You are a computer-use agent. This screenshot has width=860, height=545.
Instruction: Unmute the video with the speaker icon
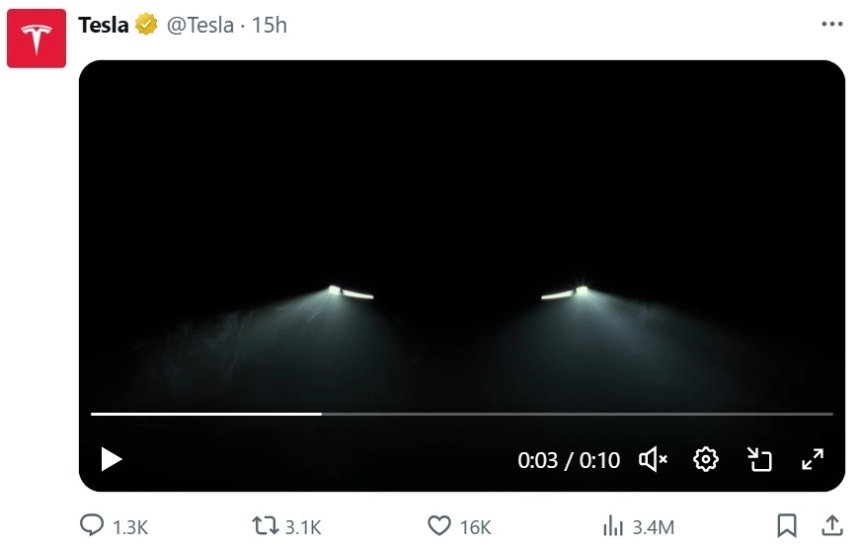(653, 459)
